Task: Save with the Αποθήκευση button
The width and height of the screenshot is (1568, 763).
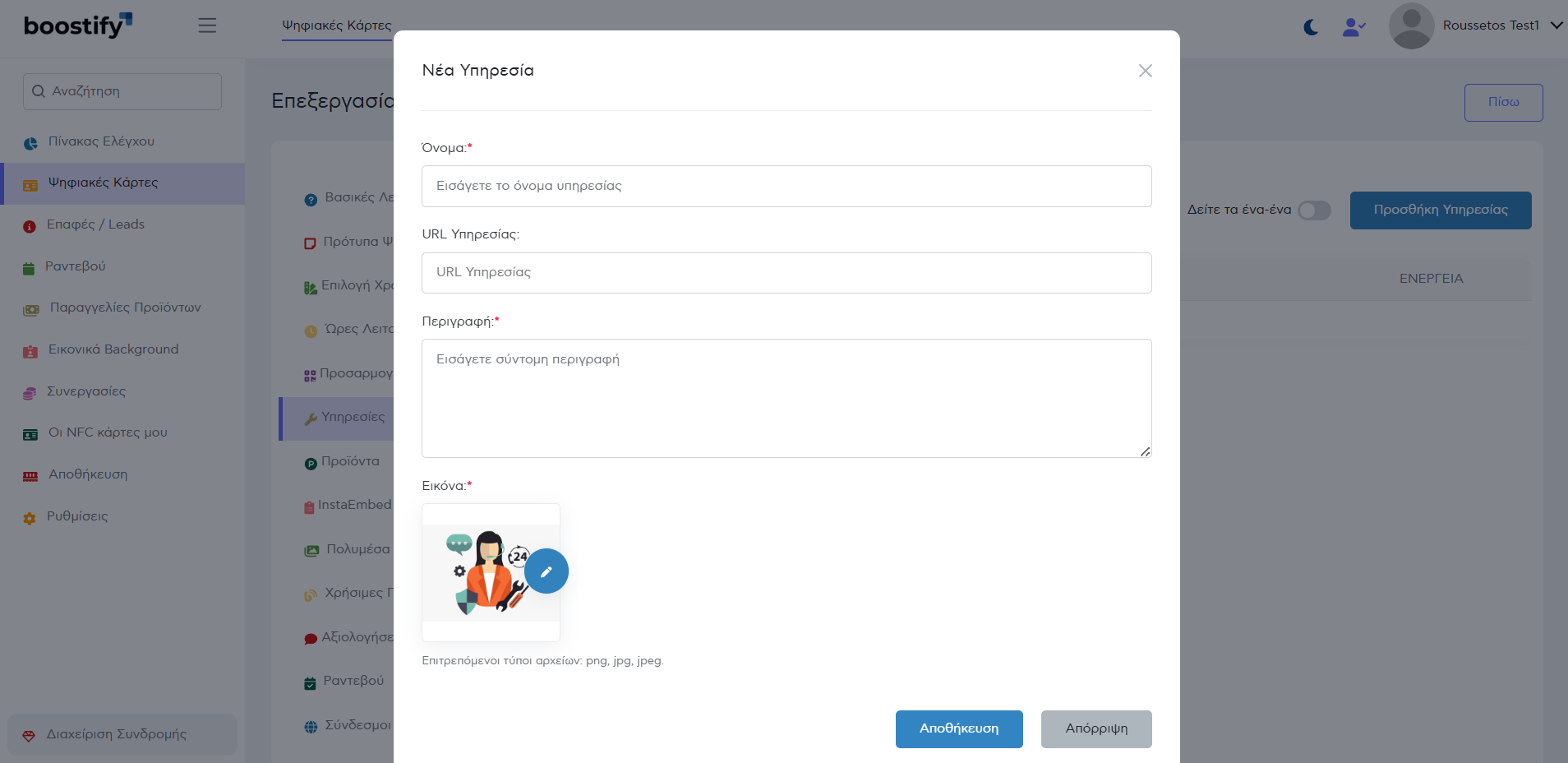Action: (x=958, y=729)
